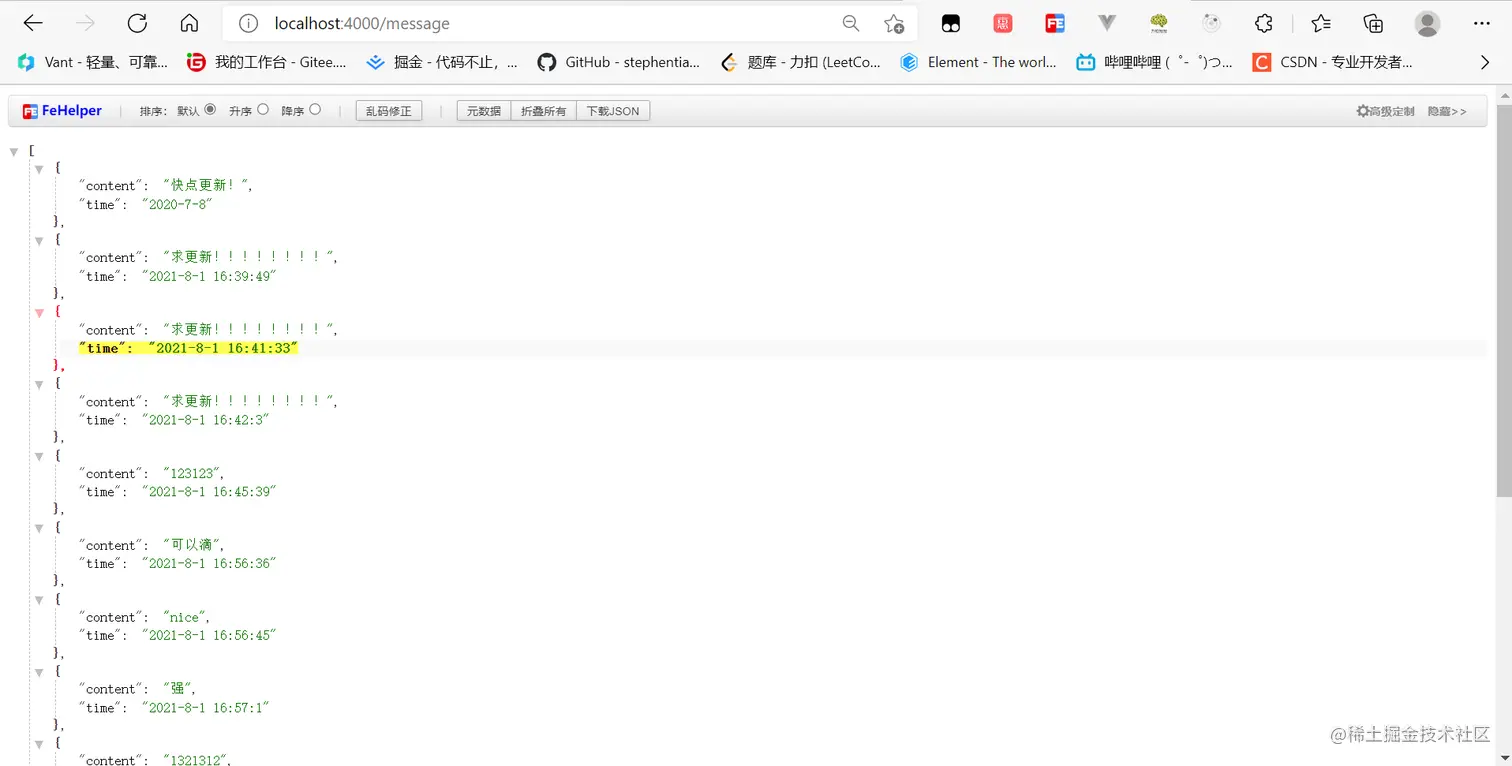Click the time value "2021-8-1 16:56:45"
The width and height of the screenshot is (1512, 766).
coord(209,635)
